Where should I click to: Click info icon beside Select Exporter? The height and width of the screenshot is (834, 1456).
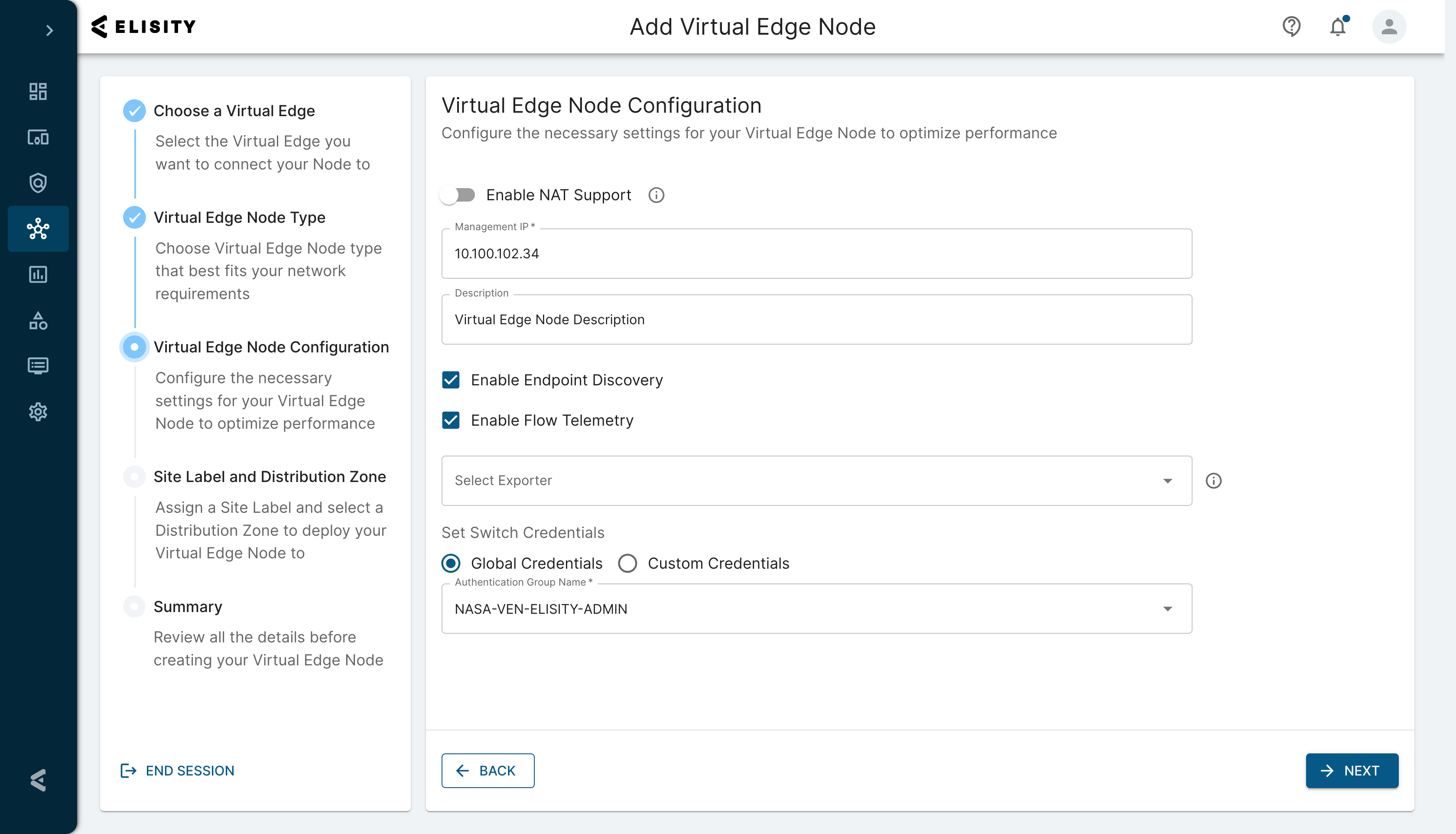coord(1213,481)
